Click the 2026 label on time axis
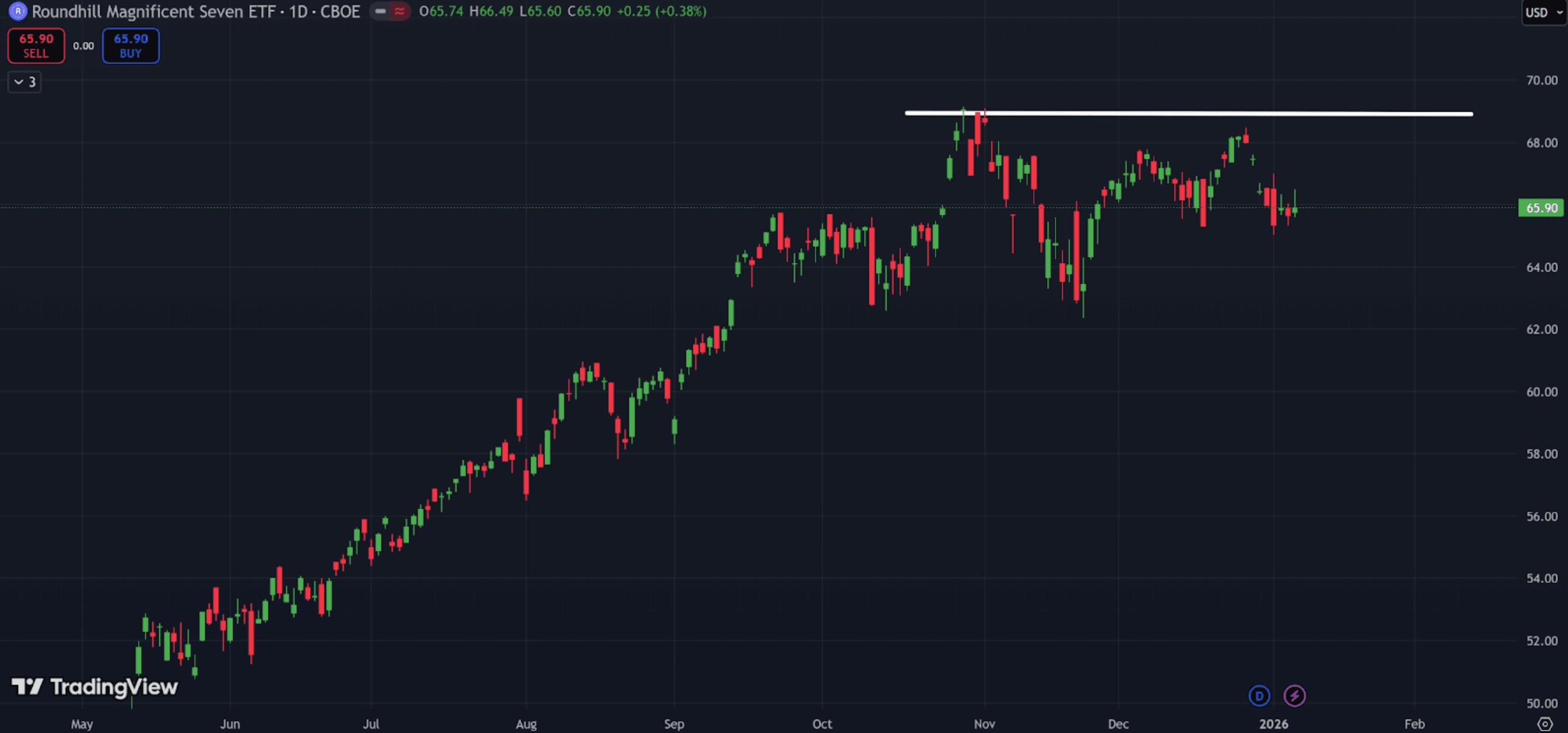This screenshot has height=733, width=1568. (x=1273, y=724)
